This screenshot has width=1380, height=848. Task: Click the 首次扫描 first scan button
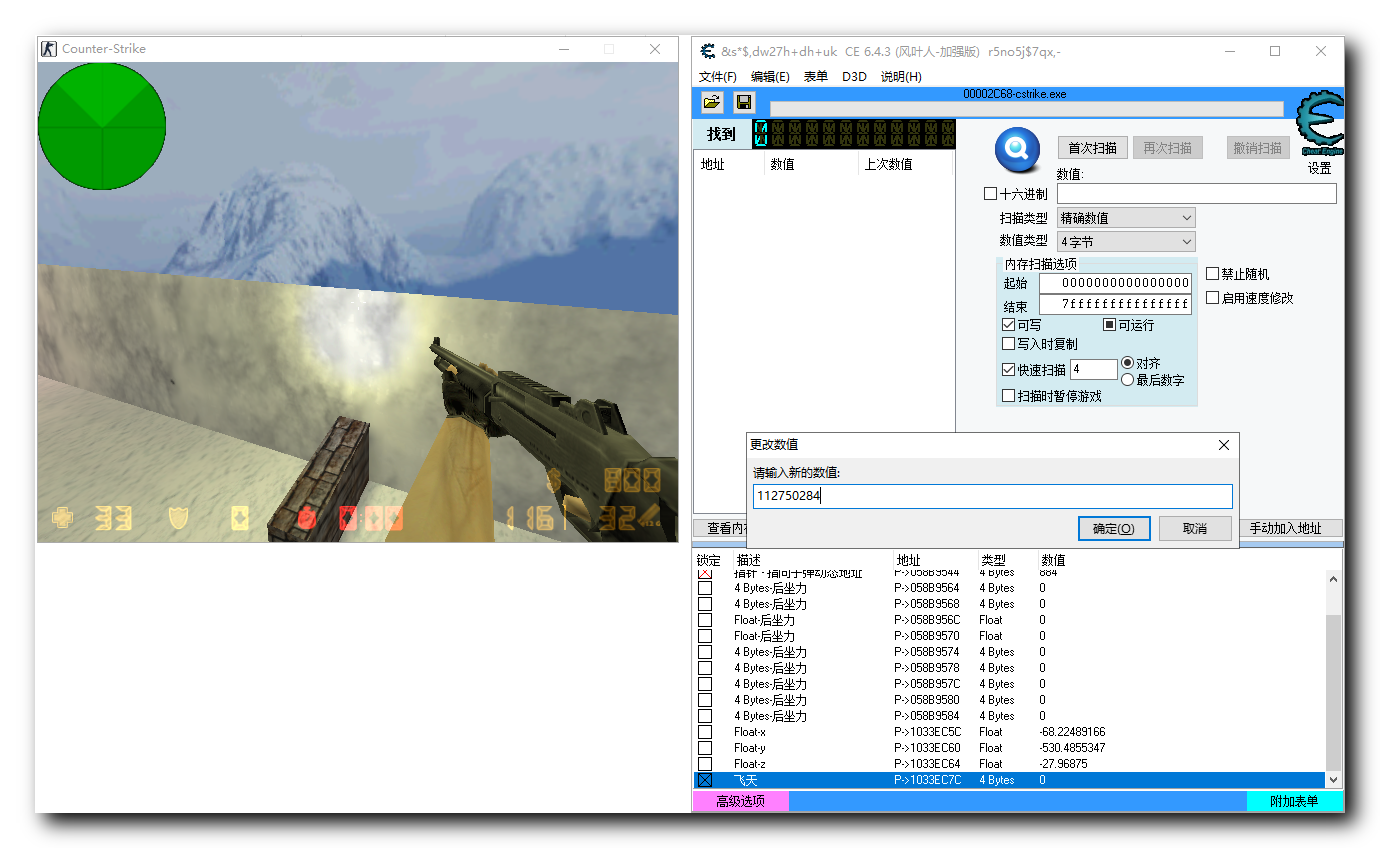click(x=1092, y=148)
